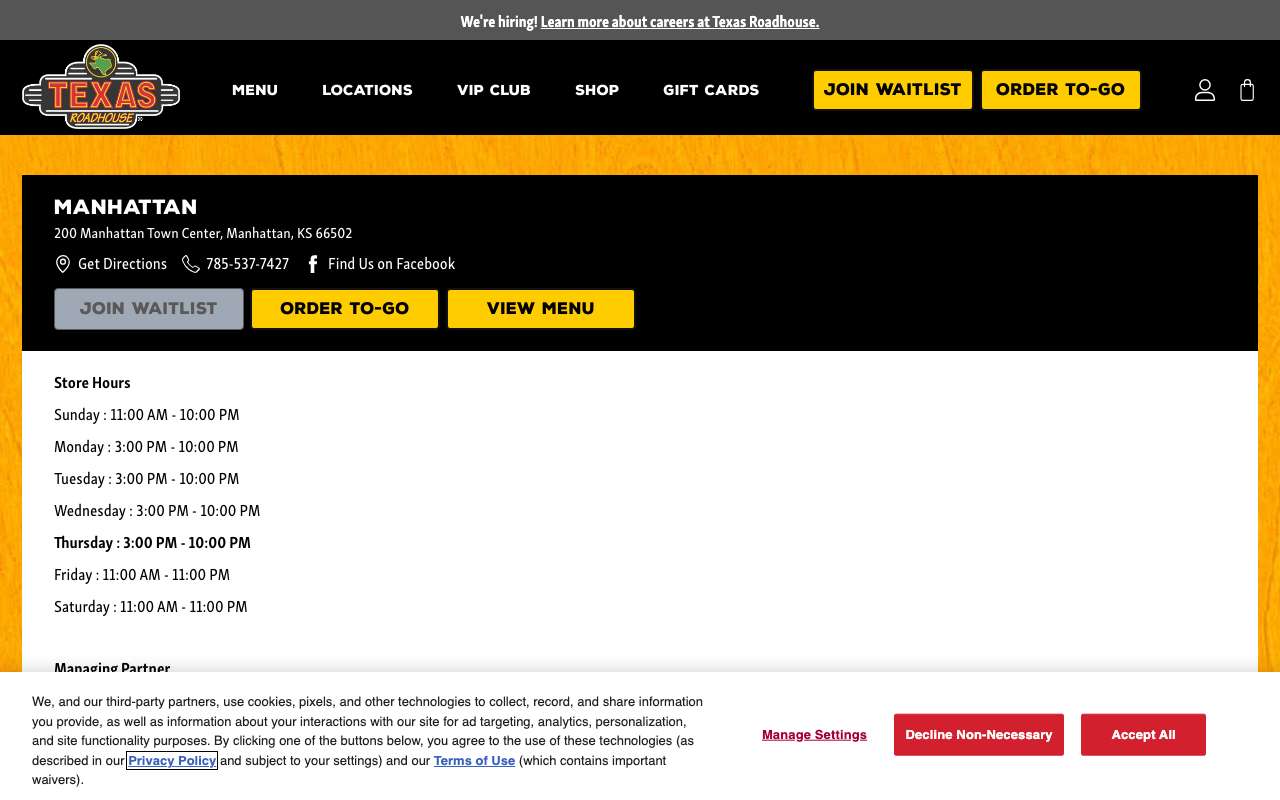1280x800 pixels.
Task: Go to LOCATIONS in the navigation
Action: (367, 90)
